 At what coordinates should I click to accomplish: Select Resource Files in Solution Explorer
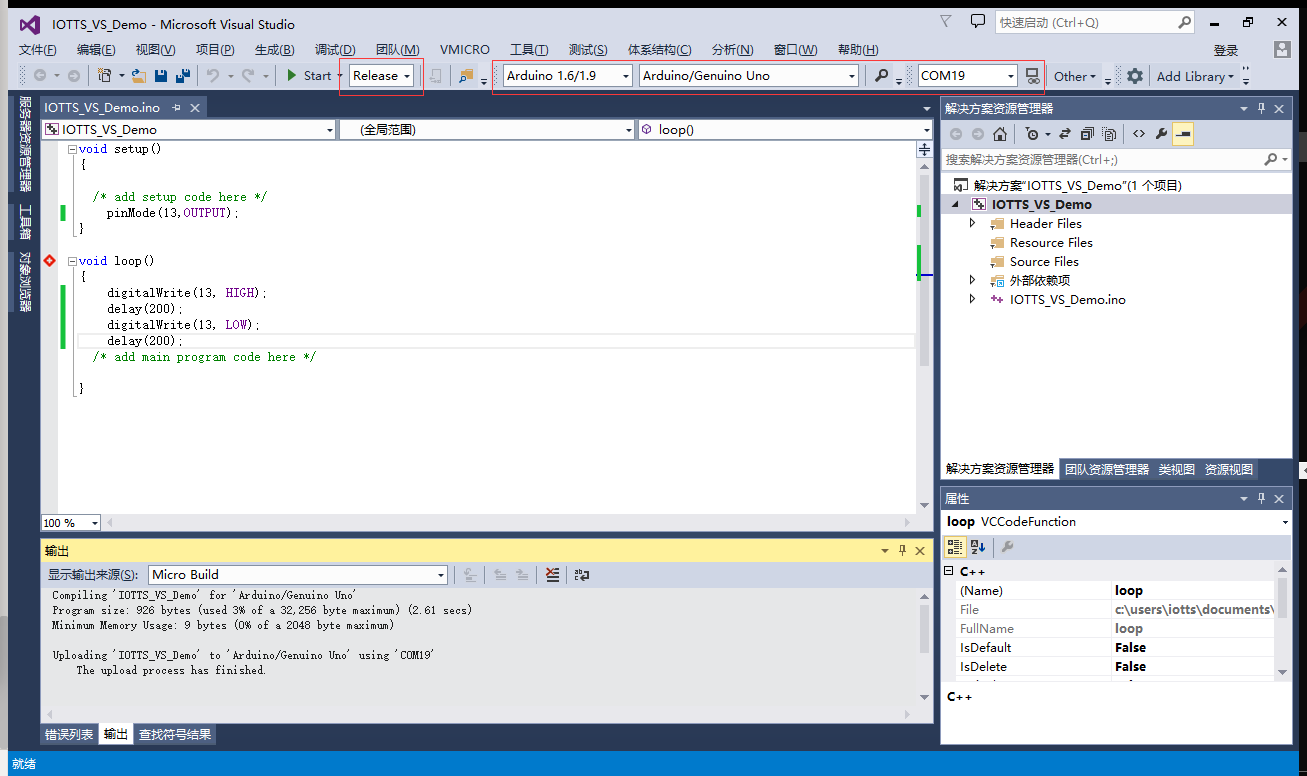coord(1051,242)
